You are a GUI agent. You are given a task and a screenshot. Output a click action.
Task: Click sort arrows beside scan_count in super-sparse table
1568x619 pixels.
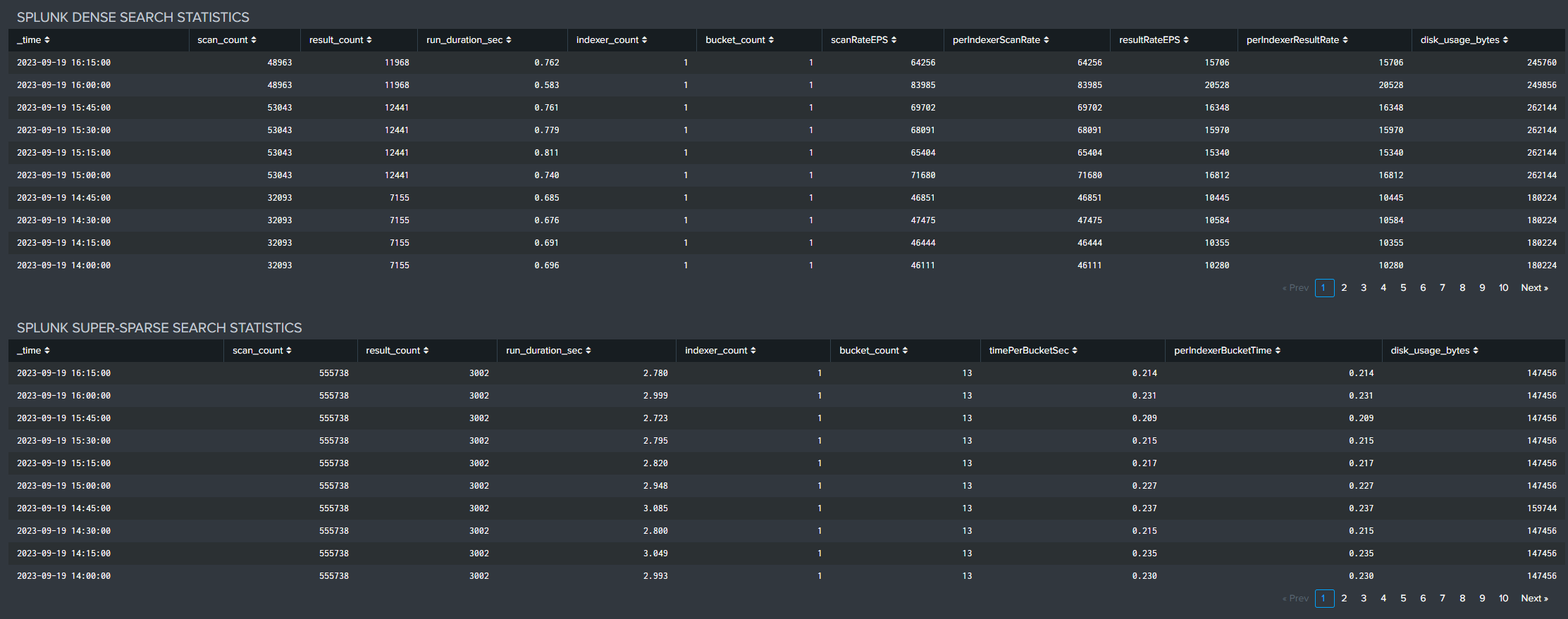click(x=289, y=351)
